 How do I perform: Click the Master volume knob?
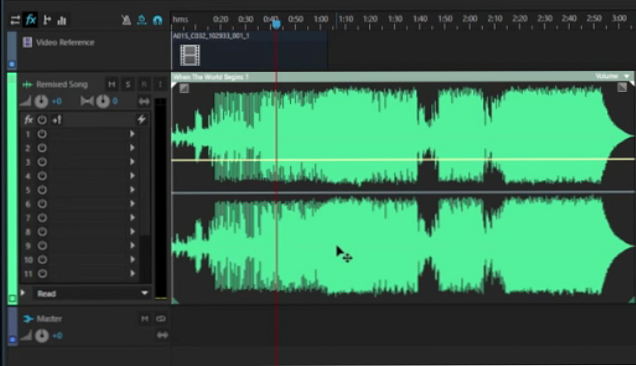(42, 336)
